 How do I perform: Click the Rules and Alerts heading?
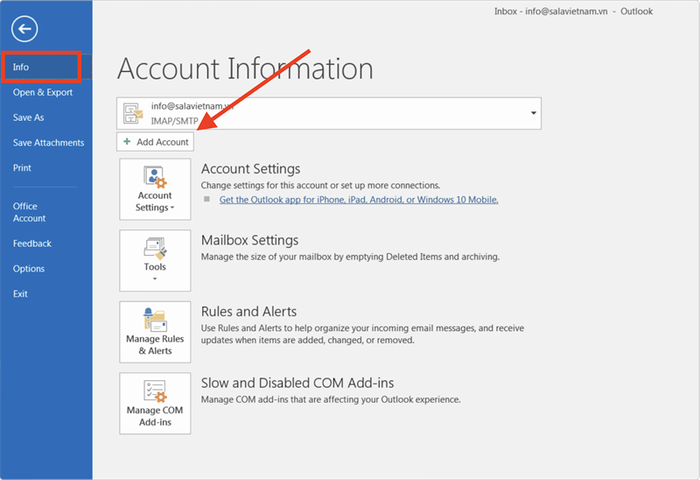coord(249,311)
